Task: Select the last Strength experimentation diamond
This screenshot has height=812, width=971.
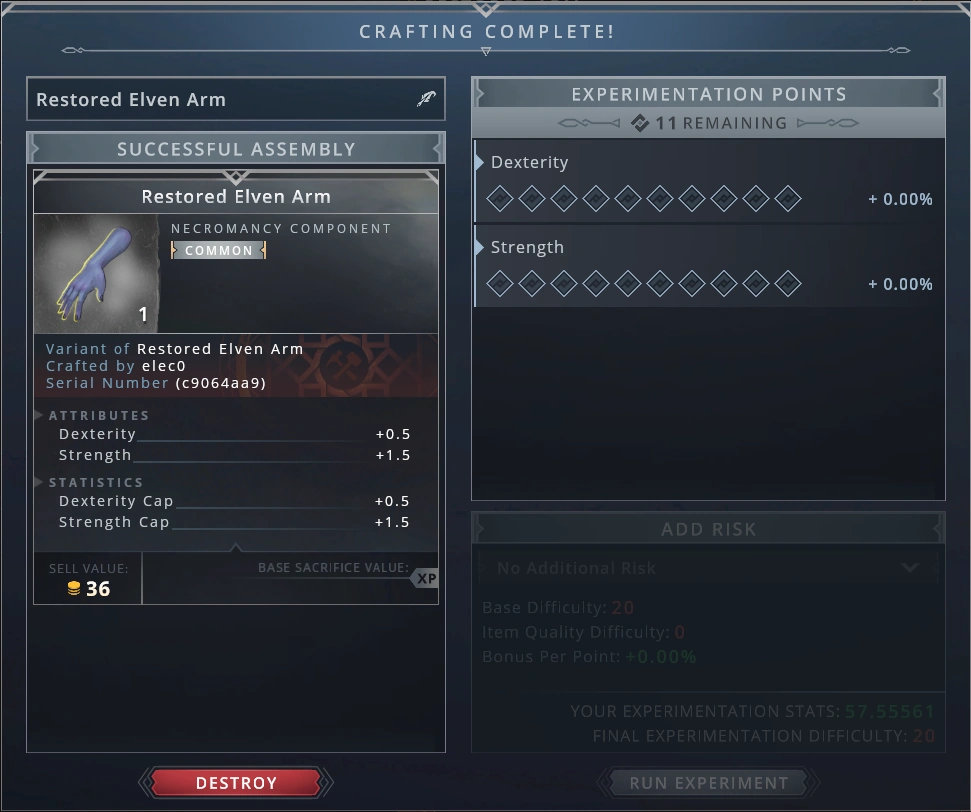Action: (x=788, y=284)
